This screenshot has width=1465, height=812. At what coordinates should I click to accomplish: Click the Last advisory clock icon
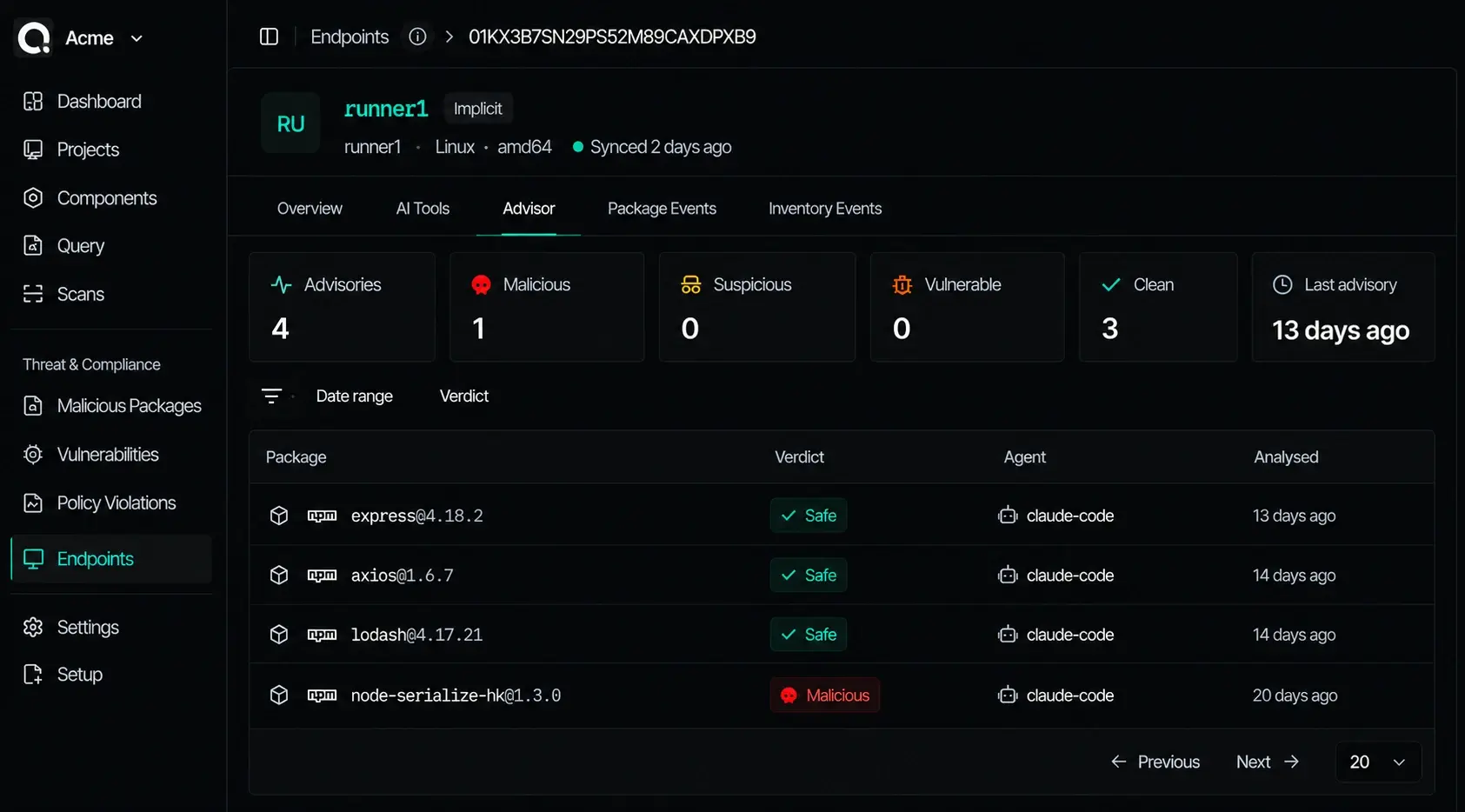point(1282,285)
